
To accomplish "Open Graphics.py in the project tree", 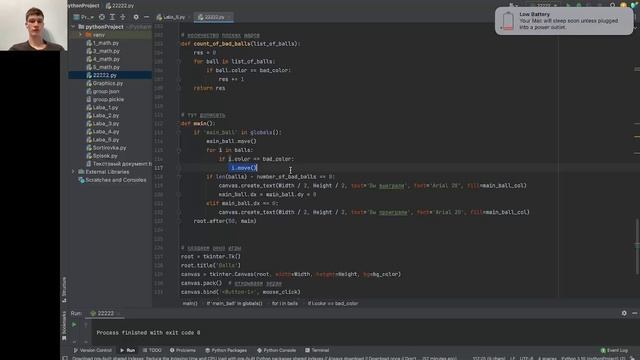I will click(x=104, y=83).
